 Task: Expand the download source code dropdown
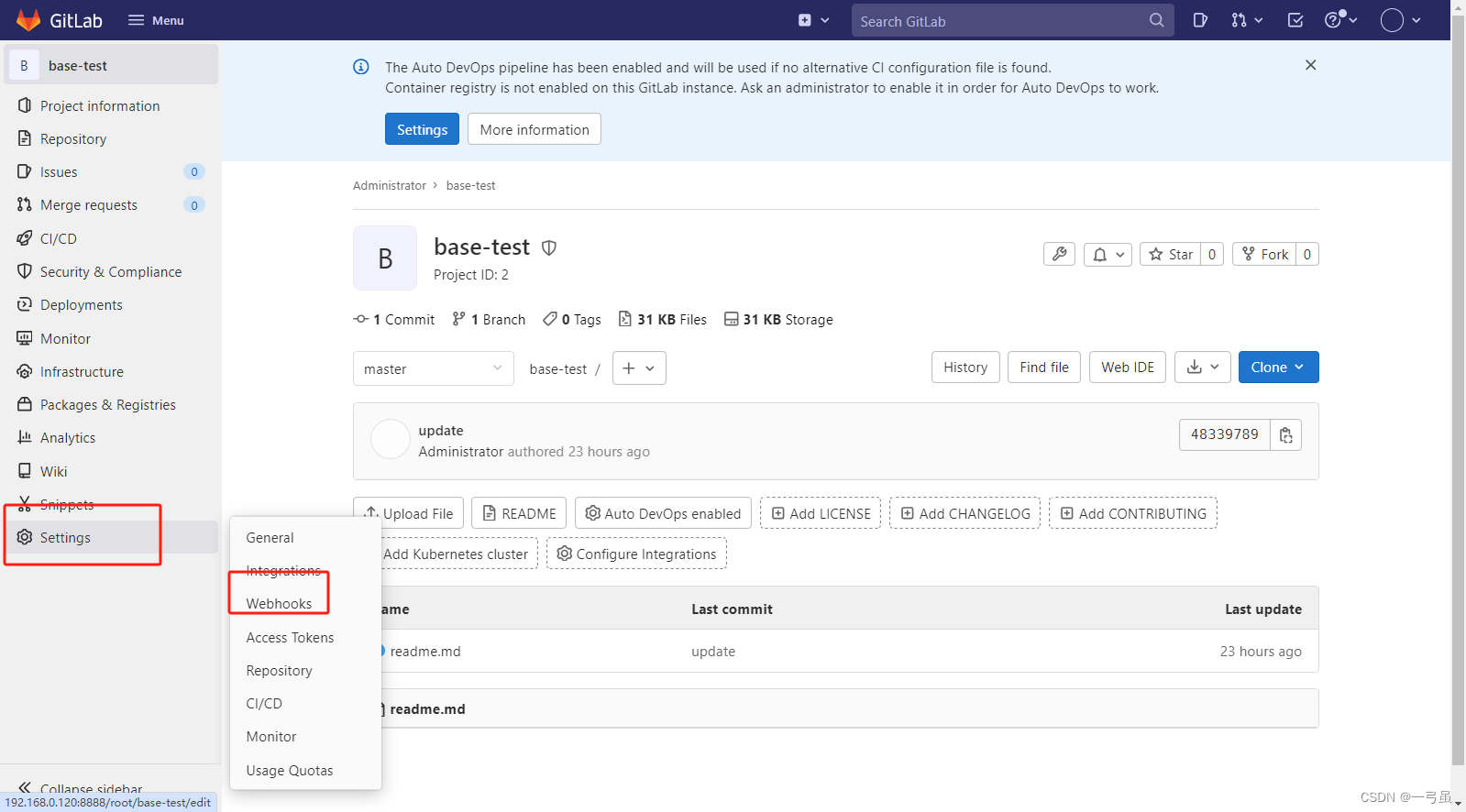click(1203, 367)
